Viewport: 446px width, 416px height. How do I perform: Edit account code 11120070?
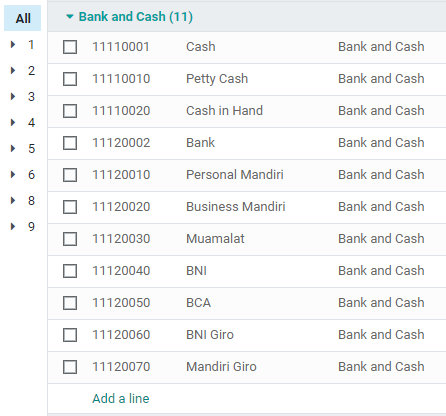[x=121, y=367]
